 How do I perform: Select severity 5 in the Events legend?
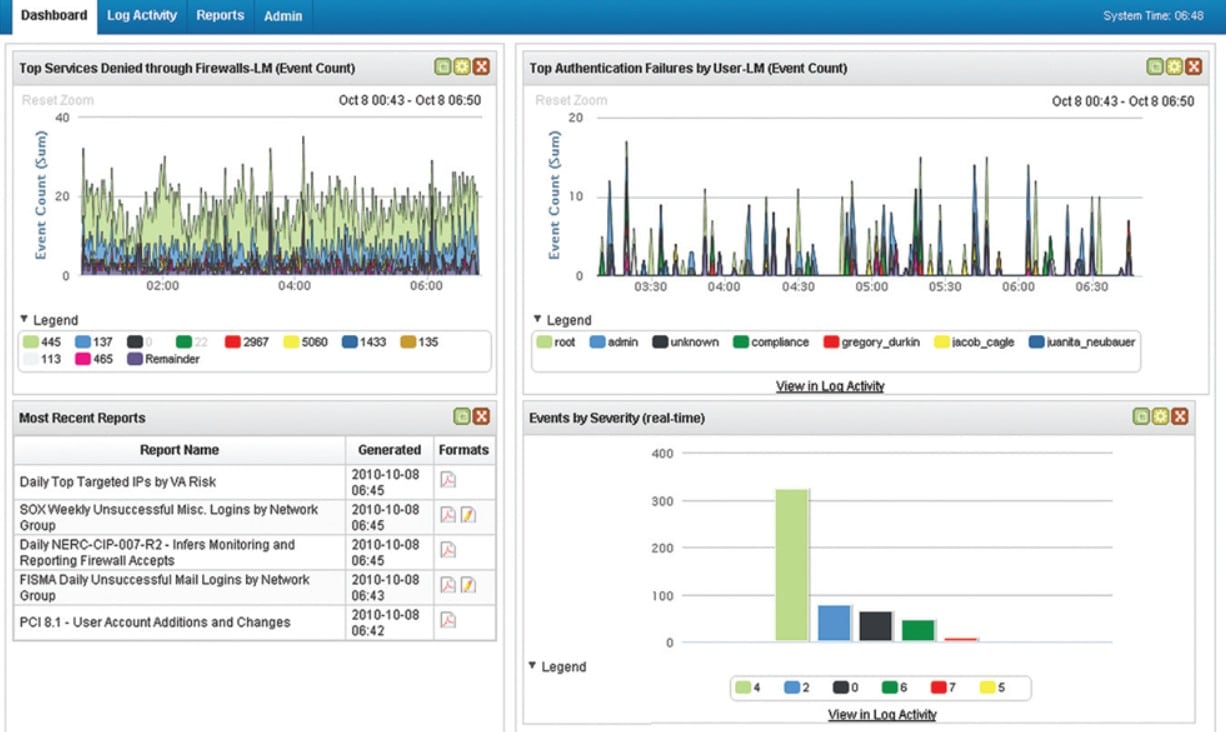click(991, 688)
